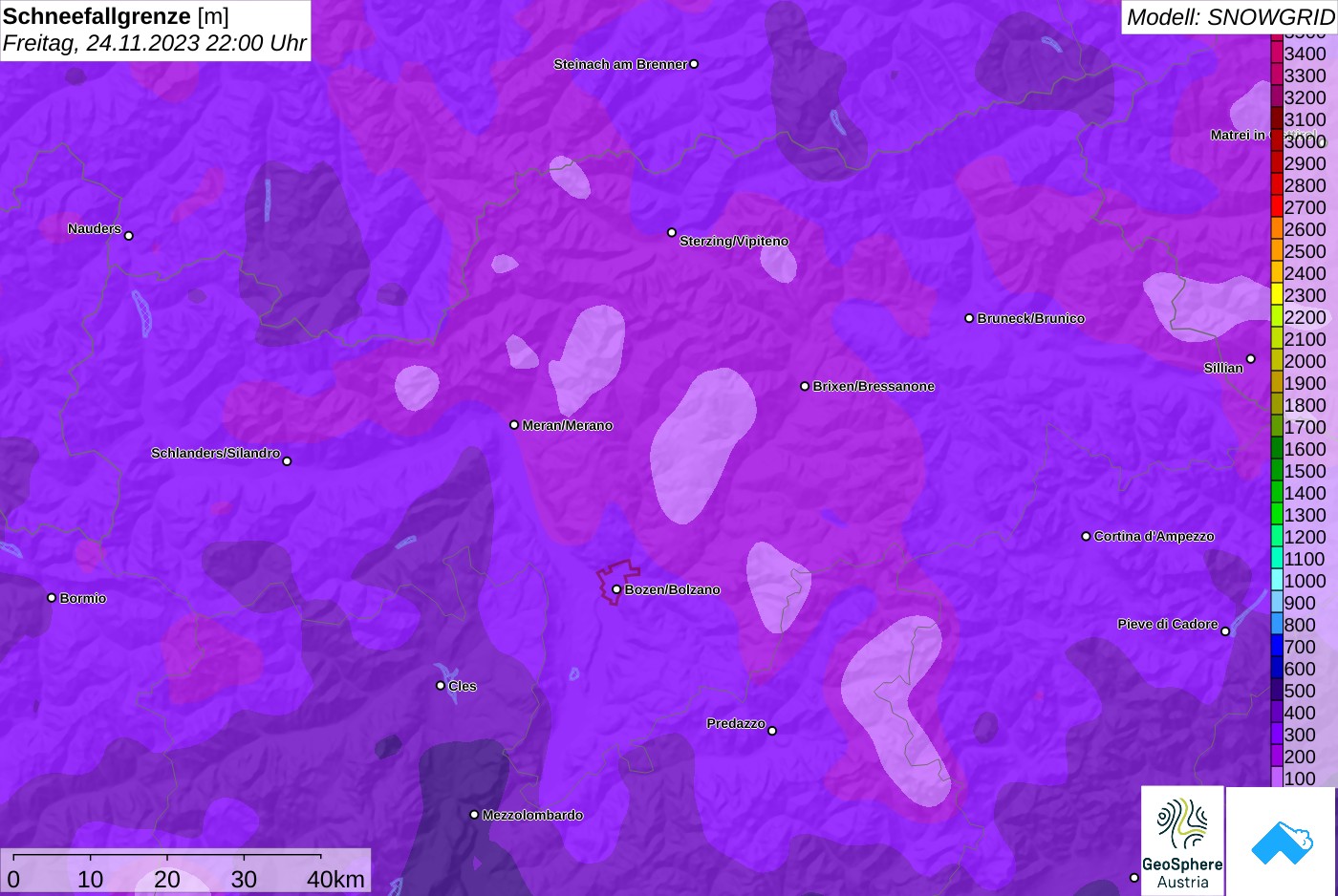This screenshot has width=1338, height=896.
Task: Click the Matrei in label near the legend
Action: [1238, 135]
